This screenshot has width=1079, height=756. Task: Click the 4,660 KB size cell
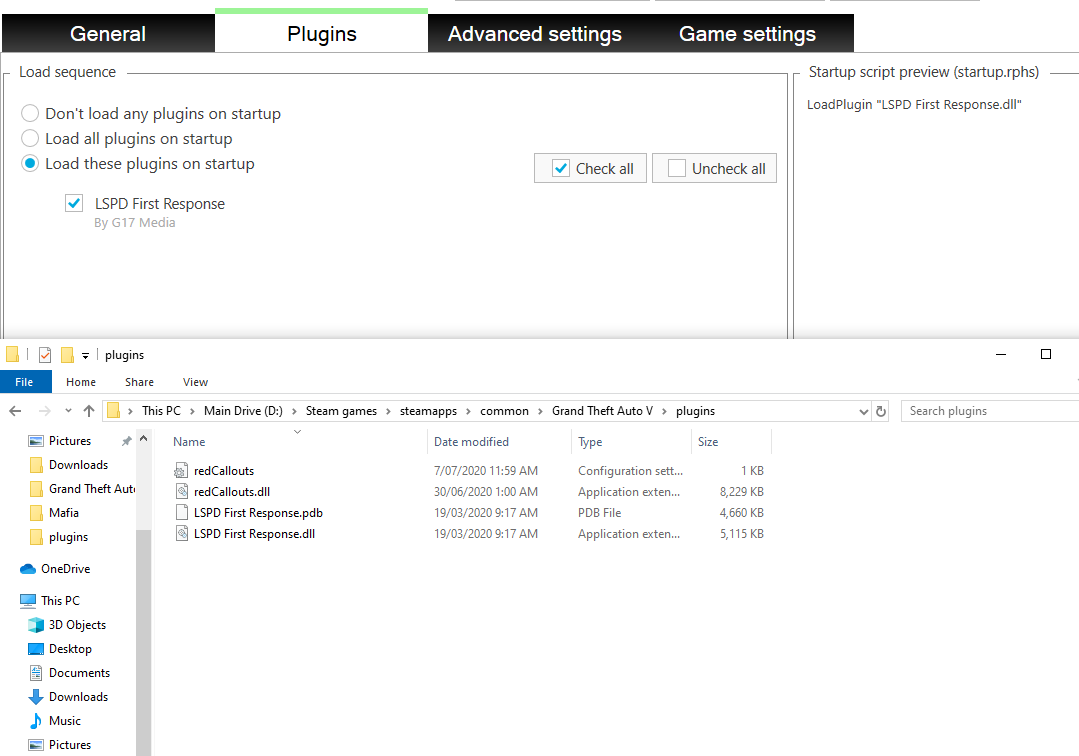click(742, 512)
